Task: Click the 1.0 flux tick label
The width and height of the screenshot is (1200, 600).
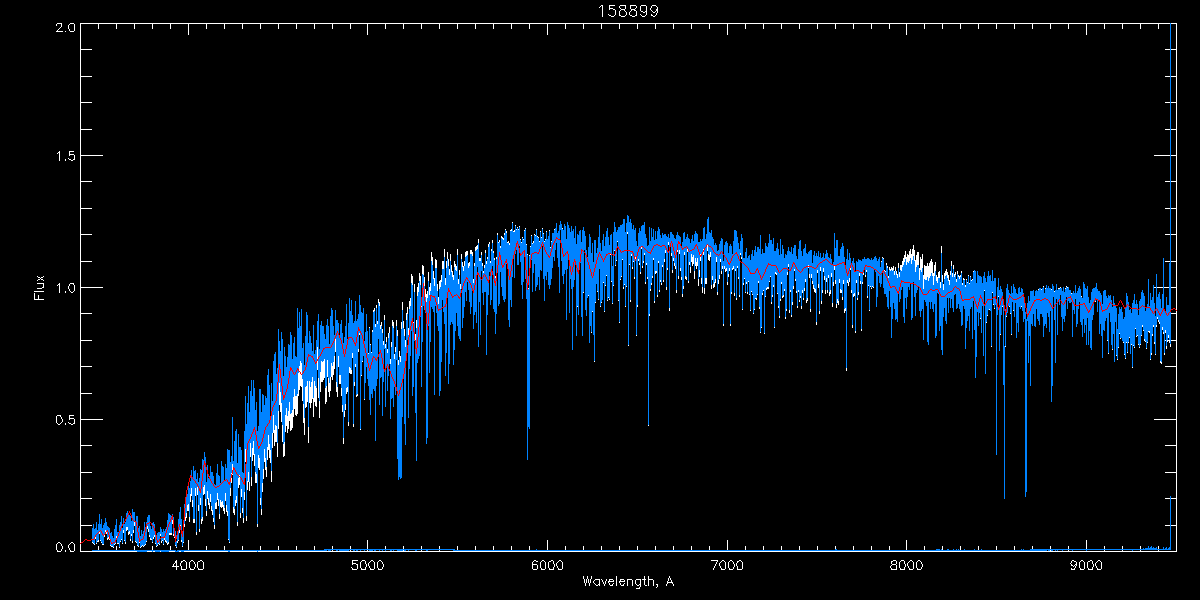Action: 65,288
